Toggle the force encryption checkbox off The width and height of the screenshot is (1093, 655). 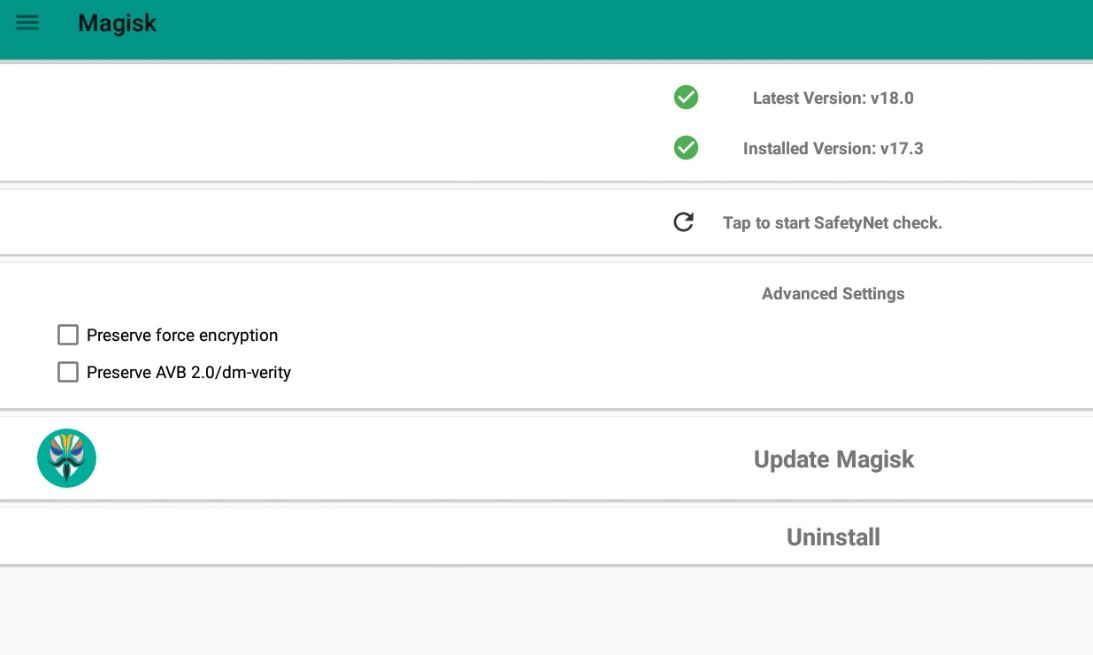[x=67, y=334]
